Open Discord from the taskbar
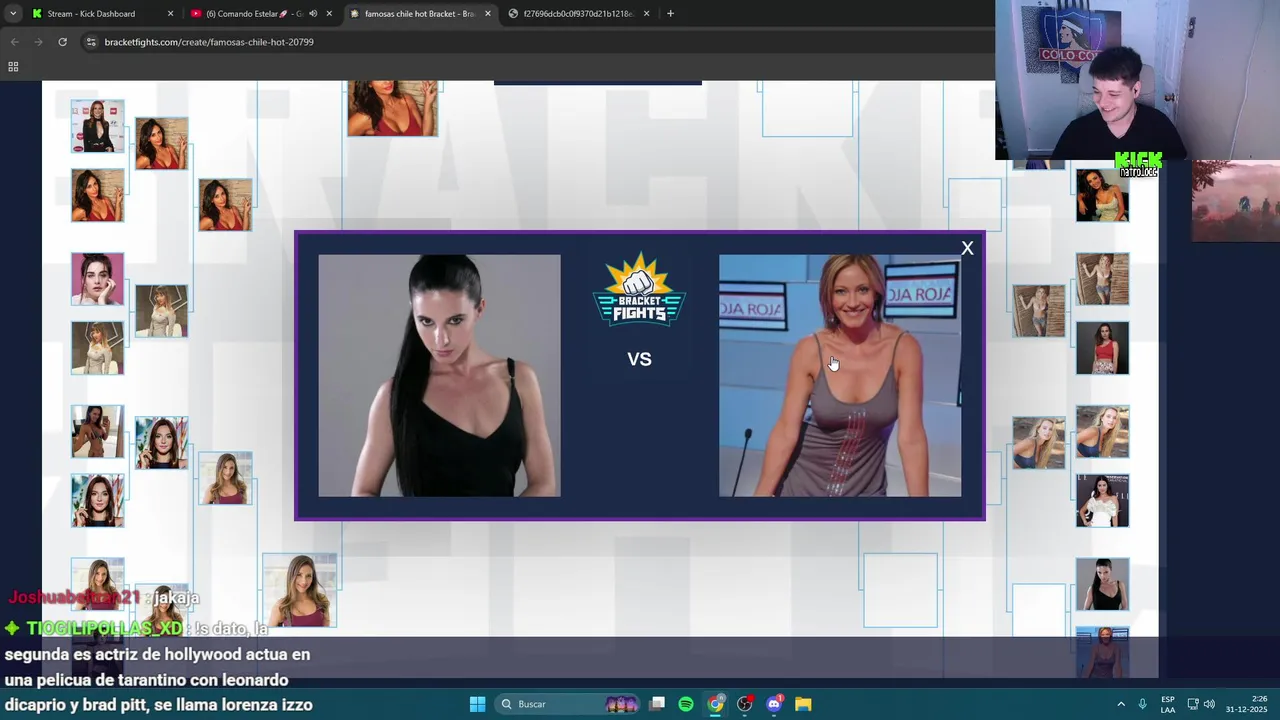1280x720 pixels. [x=774, y=704]
